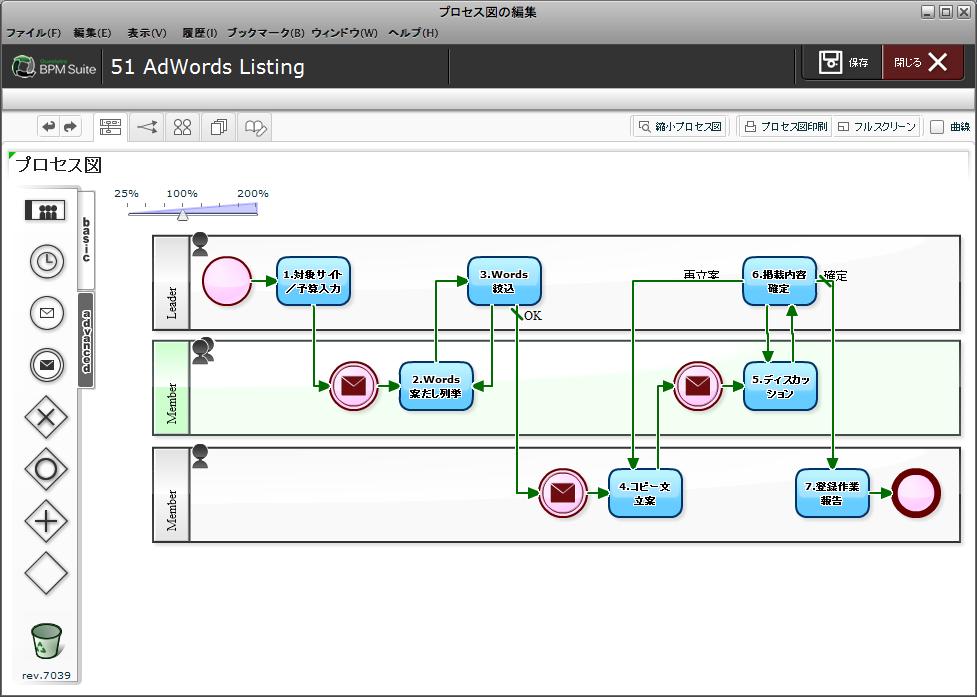Click the undo arrow button
The width and height of the screenshot is (977, 697).
tap(49, 127)
